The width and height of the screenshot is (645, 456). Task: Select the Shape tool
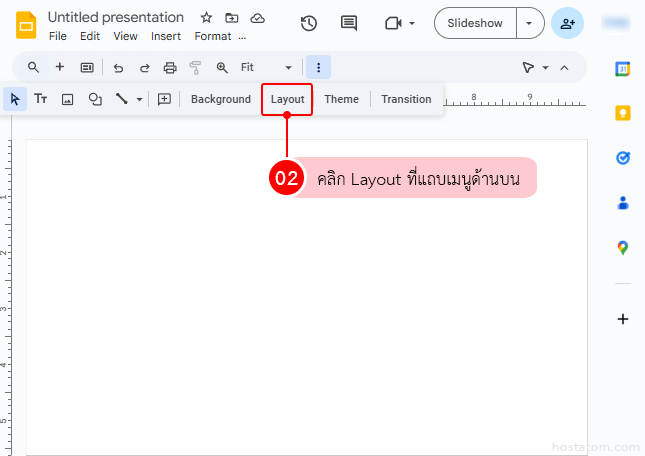pyautogui.click(x=95, y=99)
